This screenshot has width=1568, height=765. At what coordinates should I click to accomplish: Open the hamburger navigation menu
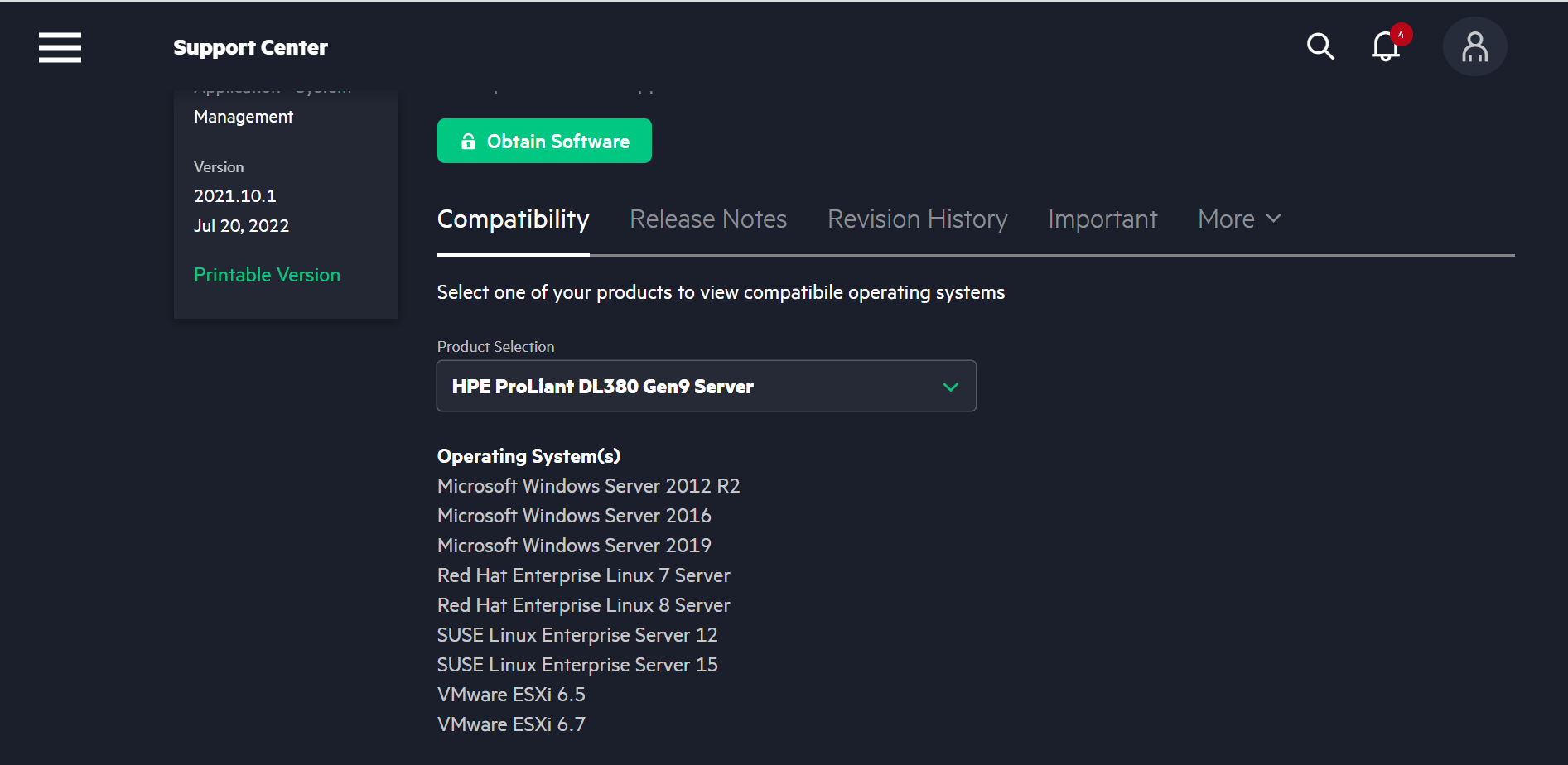(60, 47)
